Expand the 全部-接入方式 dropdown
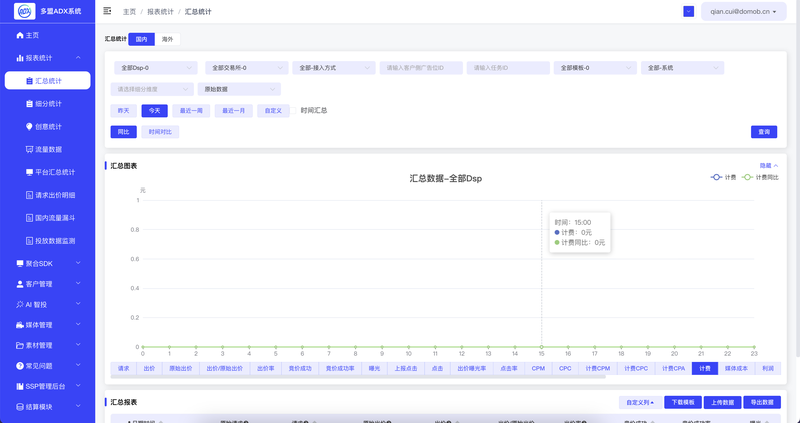 point(333,68)
